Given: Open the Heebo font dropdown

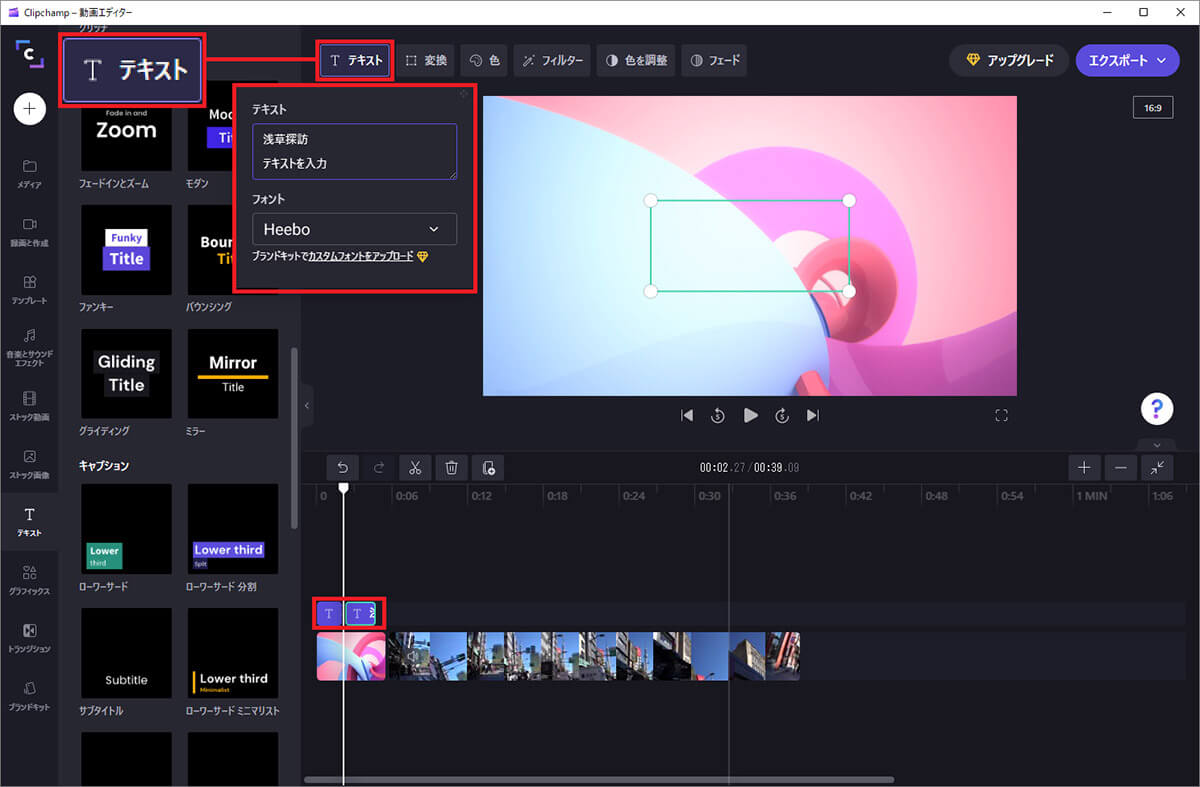Looking at the screenshot, I should click(x=354, y=229).
